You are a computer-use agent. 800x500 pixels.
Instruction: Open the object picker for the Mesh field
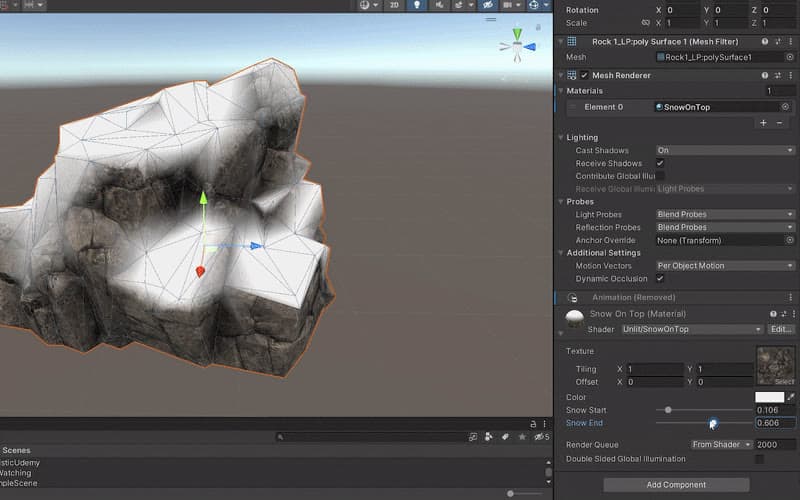click(x=790, y=57)
